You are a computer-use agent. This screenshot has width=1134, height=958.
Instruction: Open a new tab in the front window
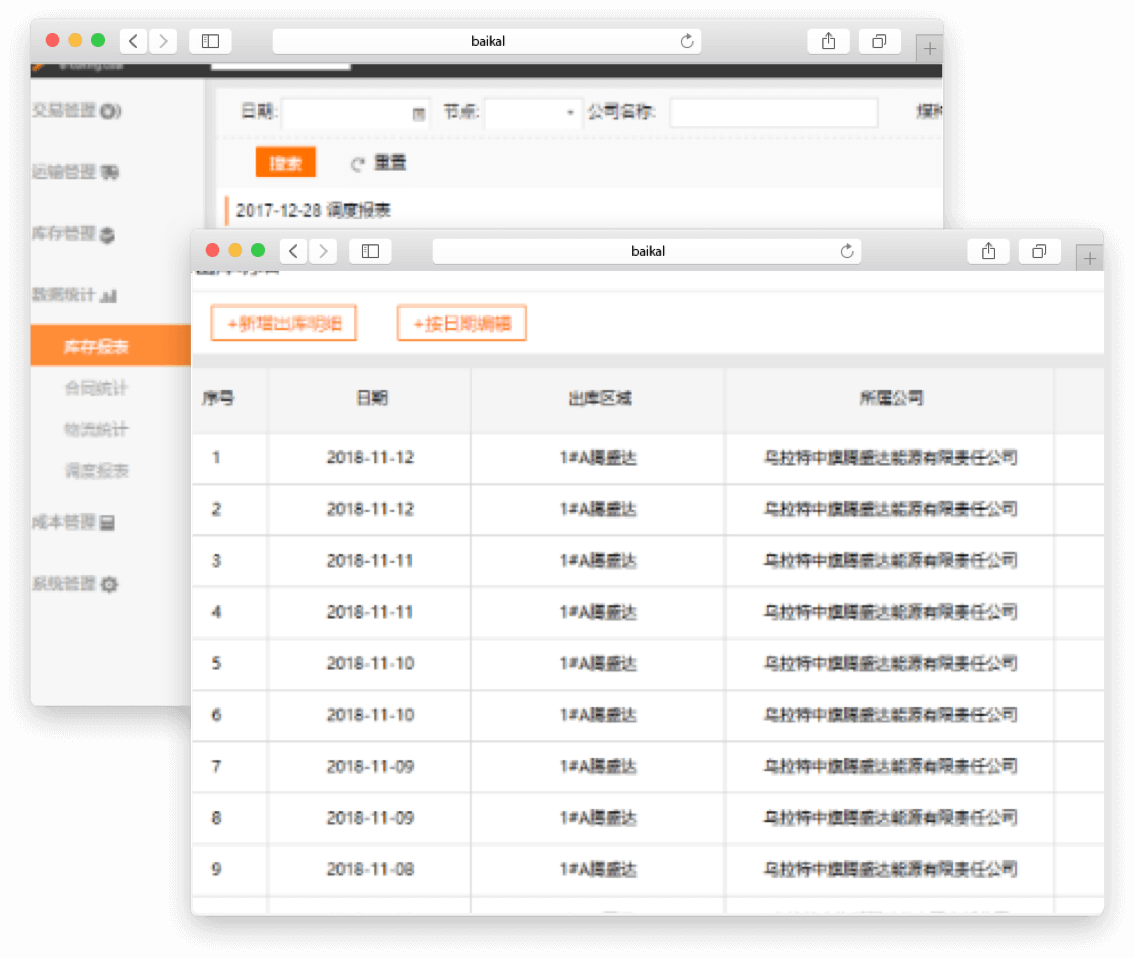tap(1090, 259)
